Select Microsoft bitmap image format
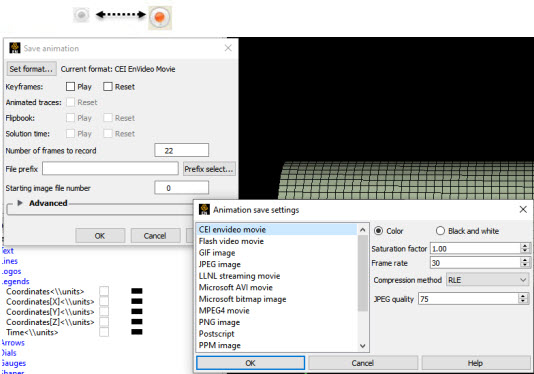Screen dimensions: 534x374 pos(277,299)
